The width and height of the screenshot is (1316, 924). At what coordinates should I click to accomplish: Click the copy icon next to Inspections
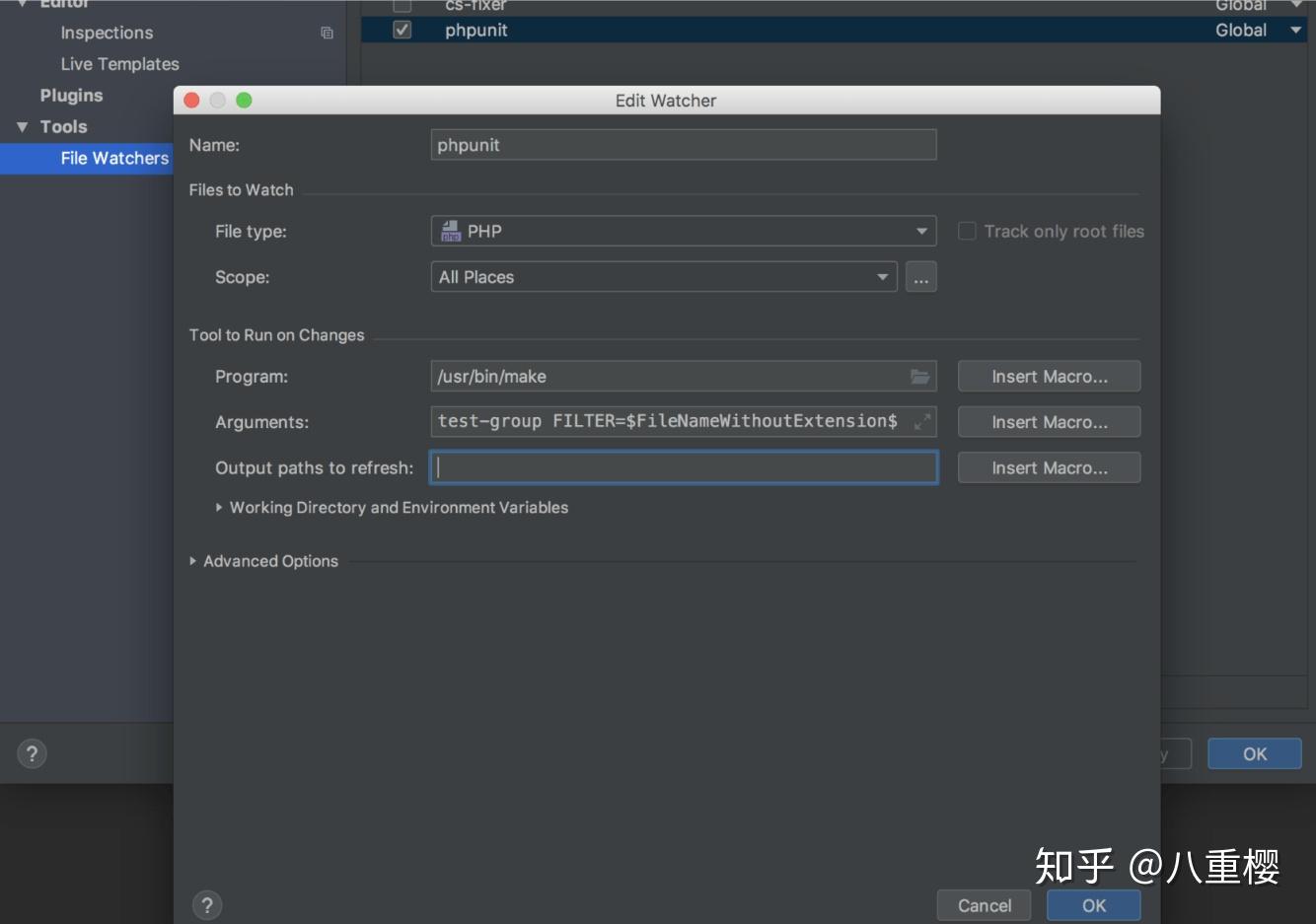[326, 33]
